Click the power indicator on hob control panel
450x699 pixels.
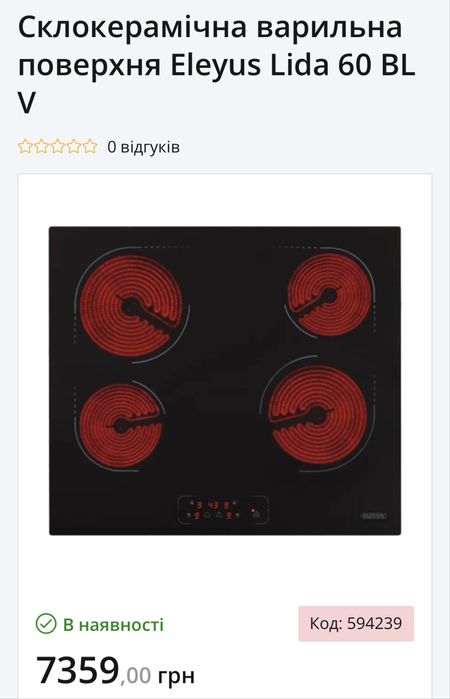255,511
